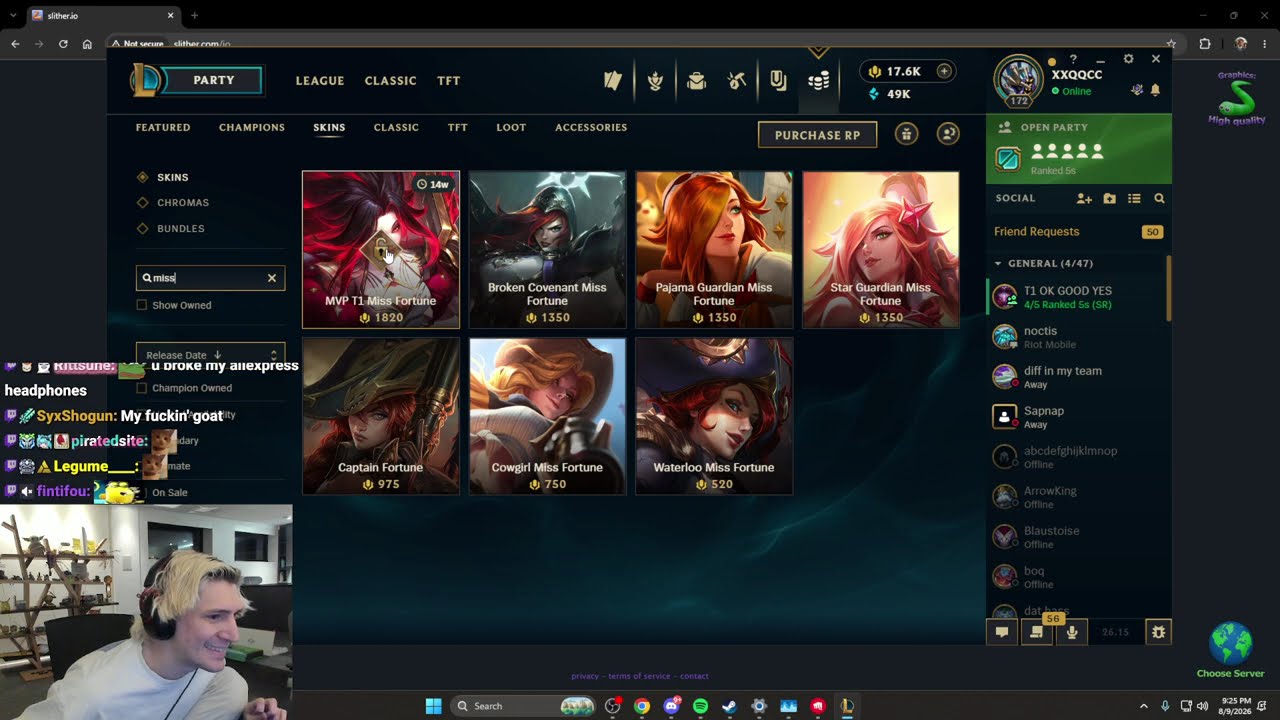Open Broken Covenant Miss Fortune skin card
1280x720 pixels.
pos(547,250)
